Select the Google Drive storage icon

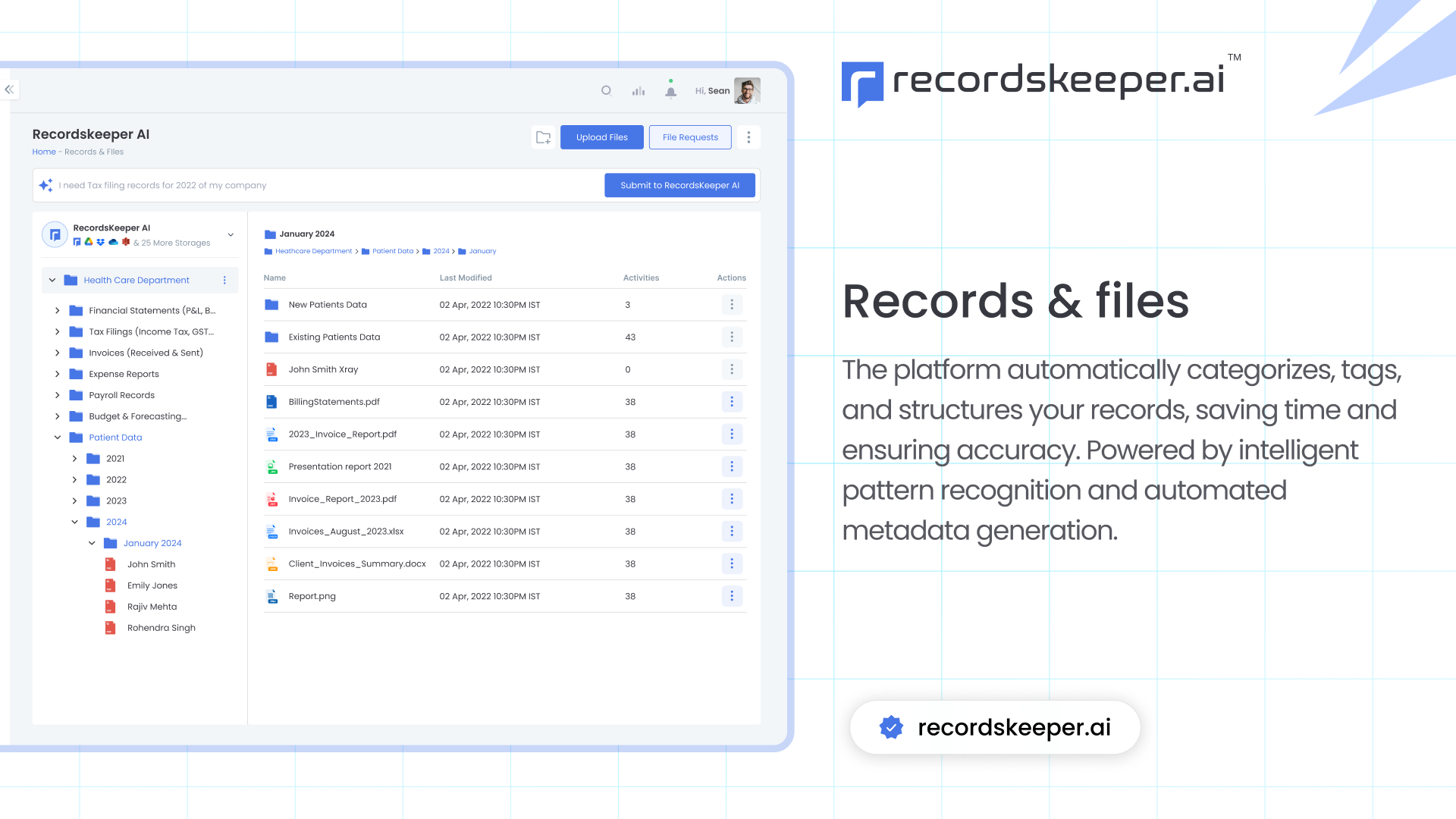coord(89,242)
